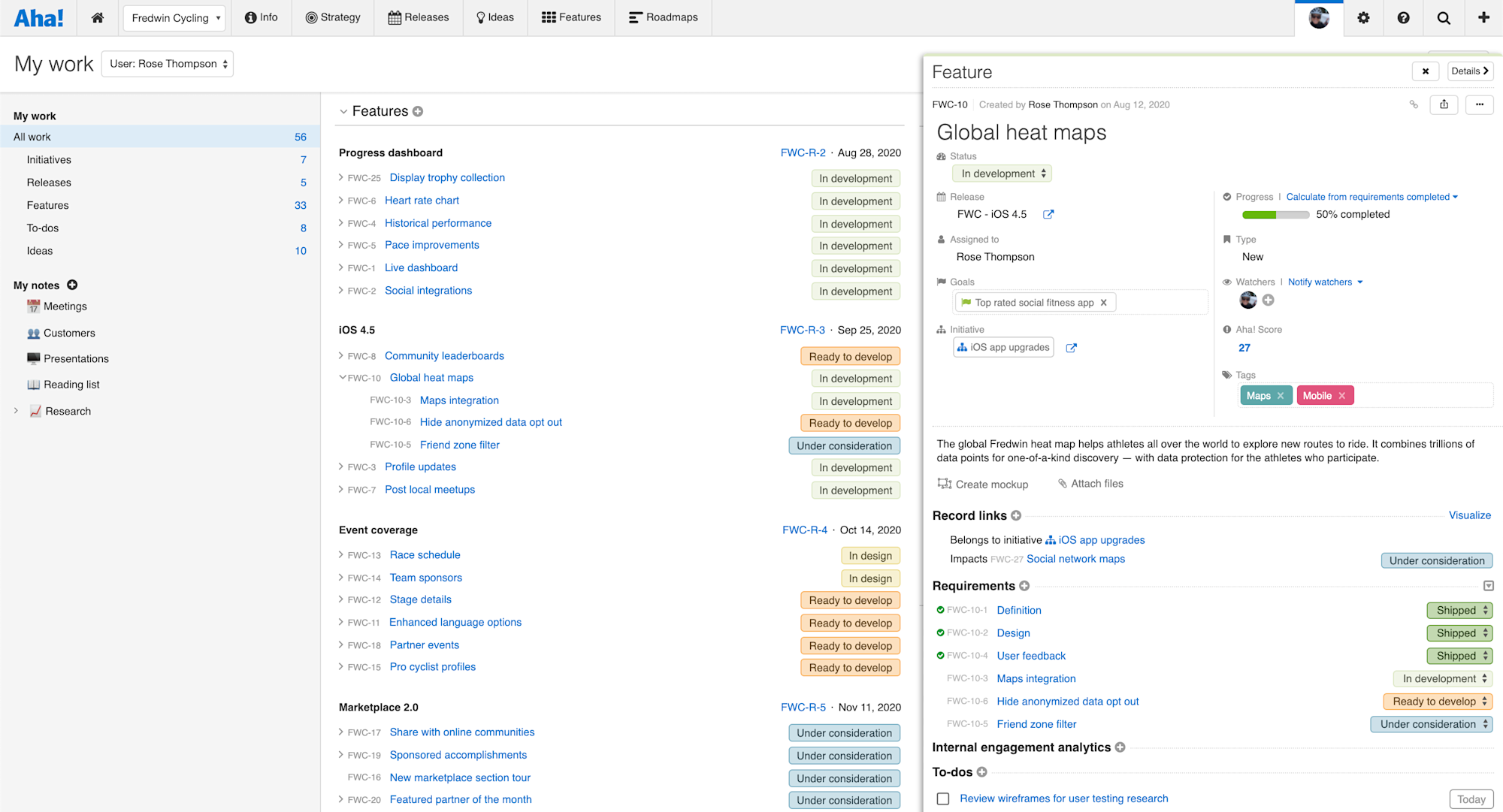Click the home icon in navigation
Screen dimensions: 1503x812
[x=98, y=17]
